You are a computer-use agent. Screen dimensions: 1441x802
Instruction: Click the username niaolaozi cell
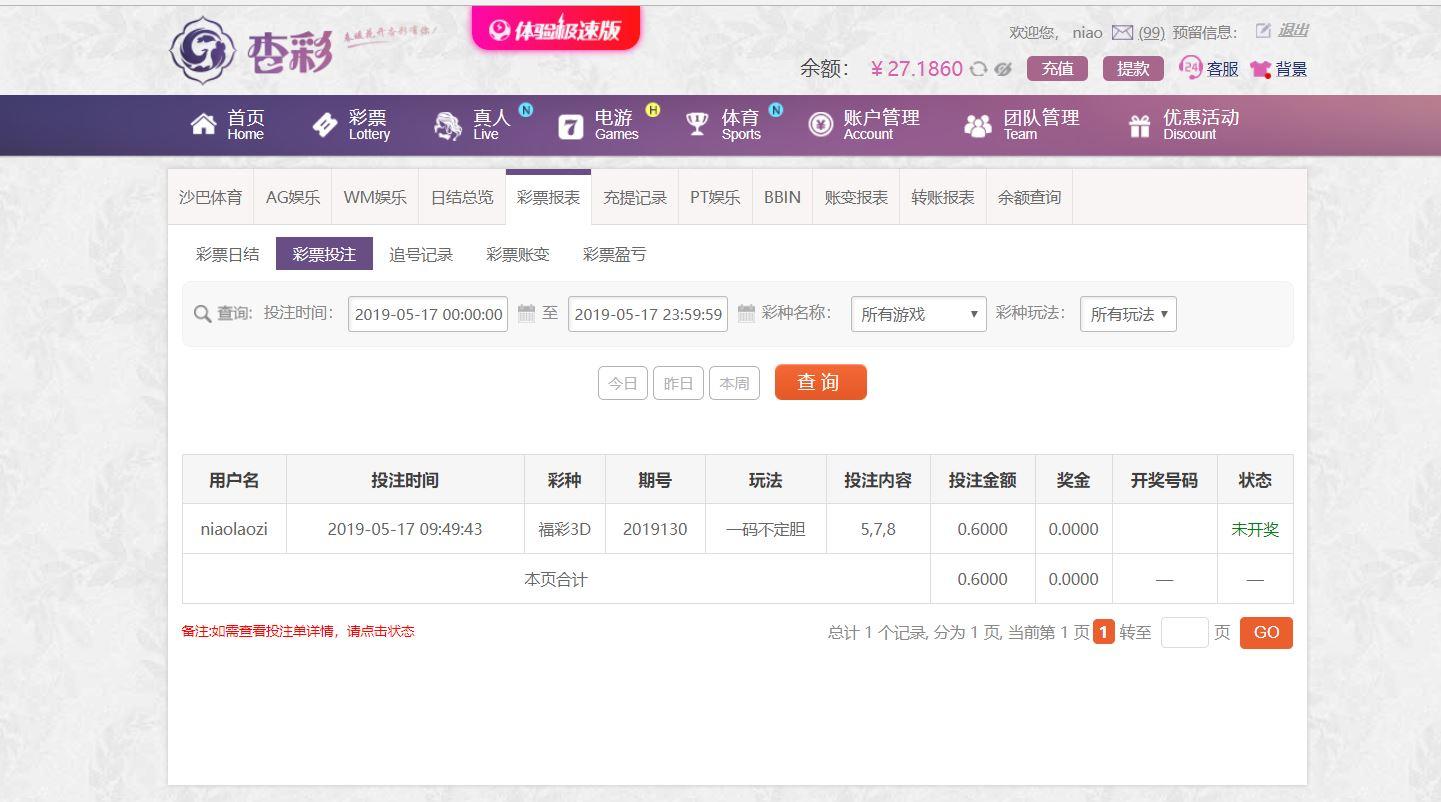234,529
